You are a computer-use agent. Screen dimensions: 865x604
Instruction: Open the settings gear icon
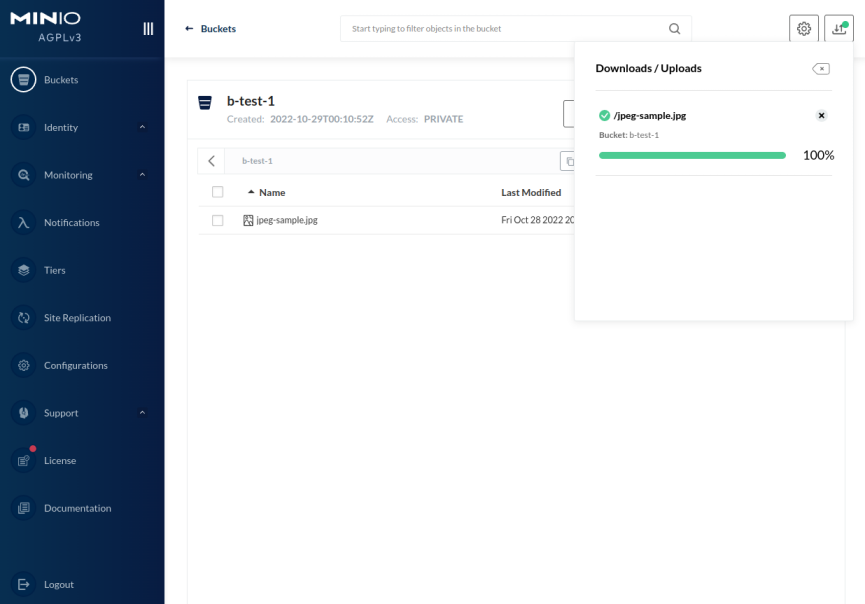click(x=803, y=29)
